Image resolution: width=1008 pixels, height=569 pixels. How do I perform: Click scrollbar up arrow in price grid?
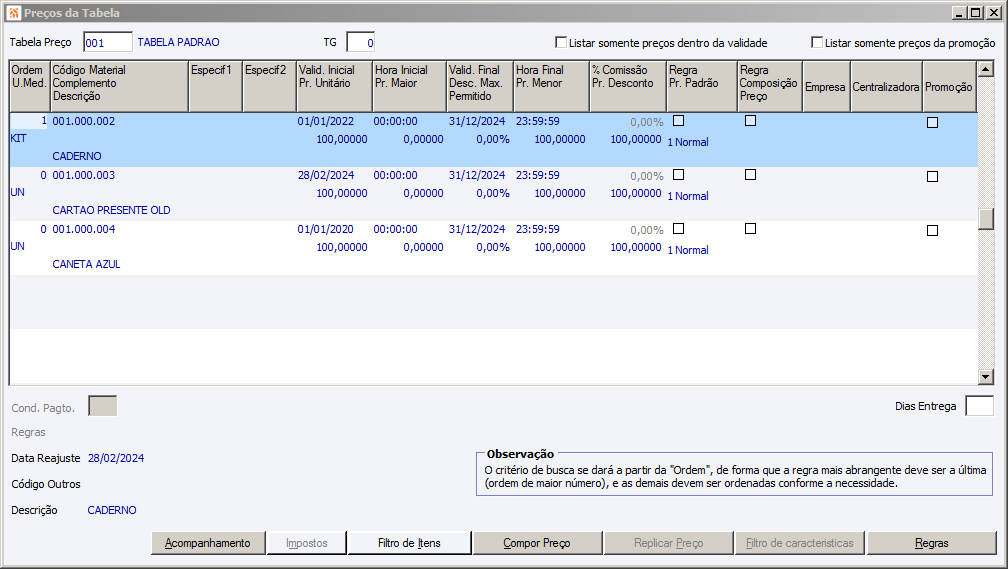coord(986,68)
